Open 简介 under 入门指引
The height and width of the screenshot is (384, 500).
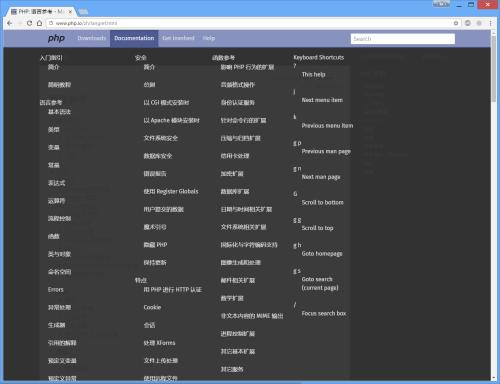click(53, 67)
